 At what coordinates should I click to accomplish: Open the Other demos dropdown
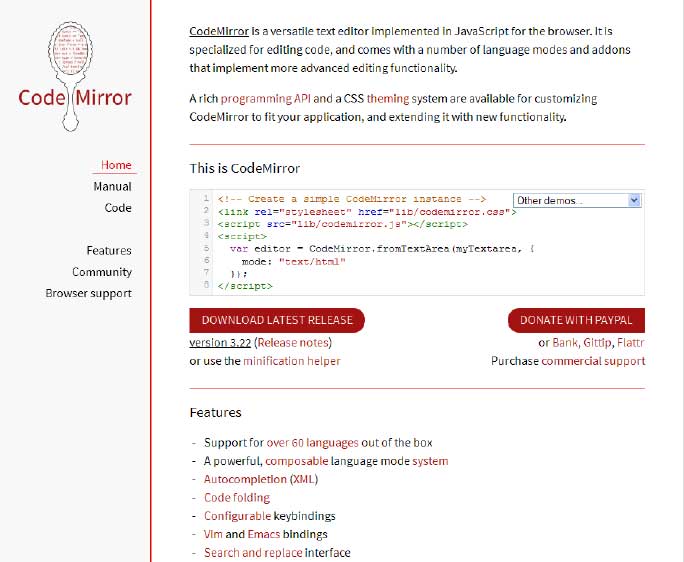(x=577, y=200)
